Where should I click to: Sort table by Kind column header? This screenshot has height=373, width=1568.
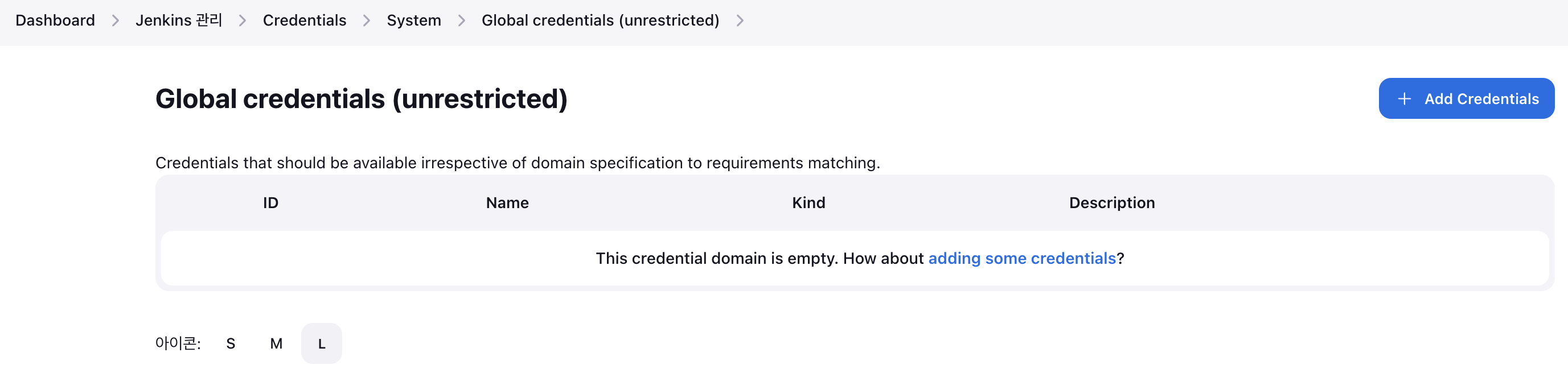[x=808, y=203]
